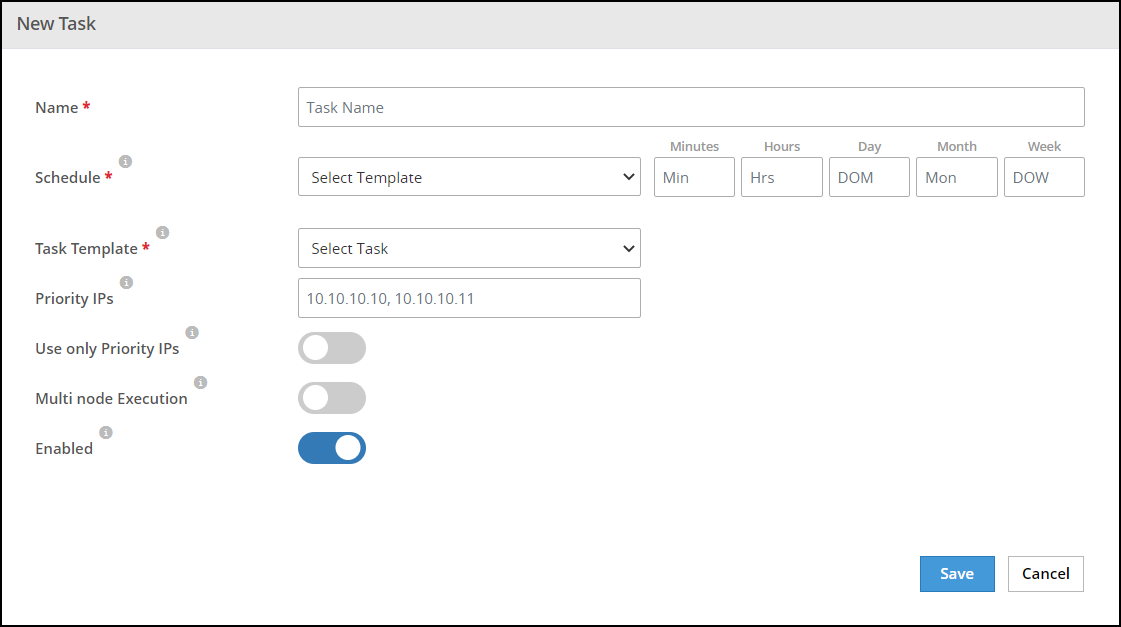Cancel the new task dialog
This screenshot has width=1121, height=627.
[1045, 574]
